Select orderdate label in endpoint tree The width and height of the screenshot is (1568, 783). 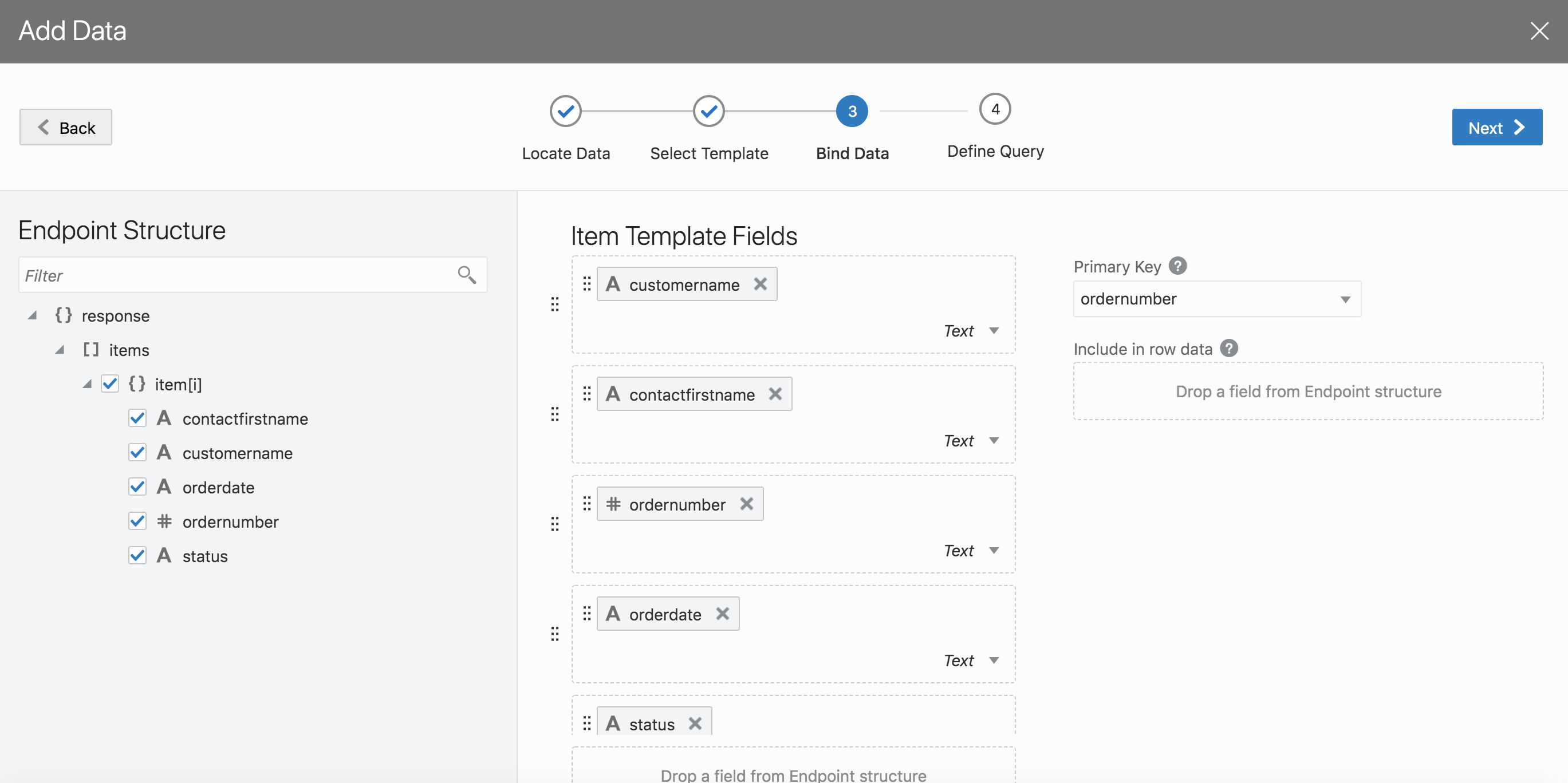219,487
